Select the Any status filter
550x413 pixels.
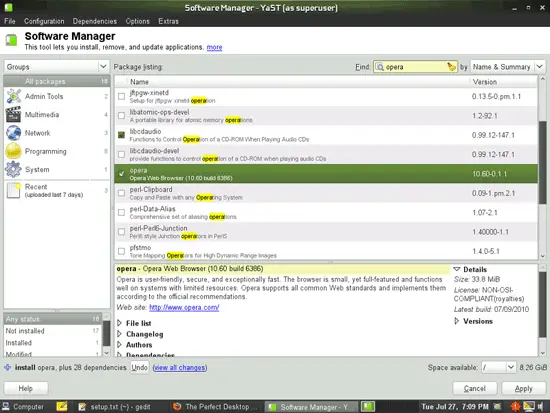point(52,319)
